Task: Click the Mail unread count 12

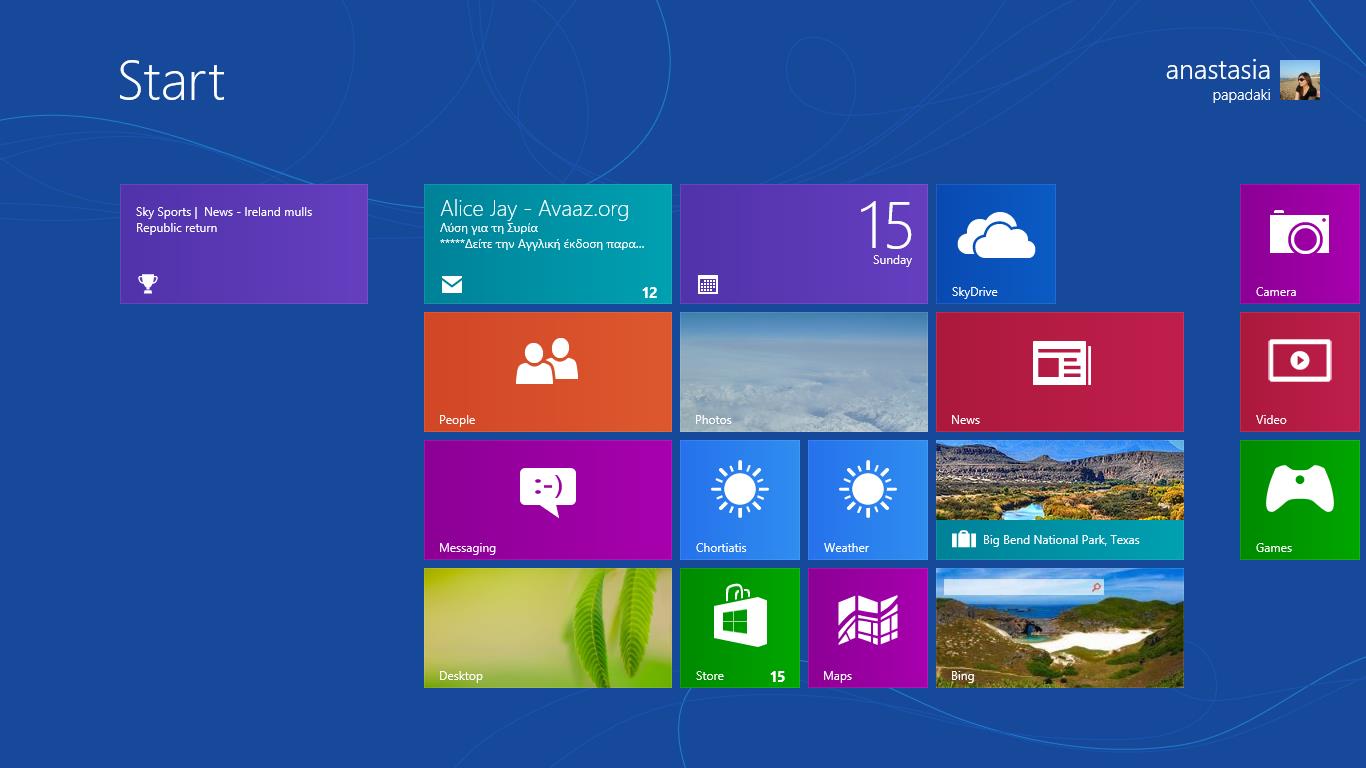Action: click(x=649, y=293)
